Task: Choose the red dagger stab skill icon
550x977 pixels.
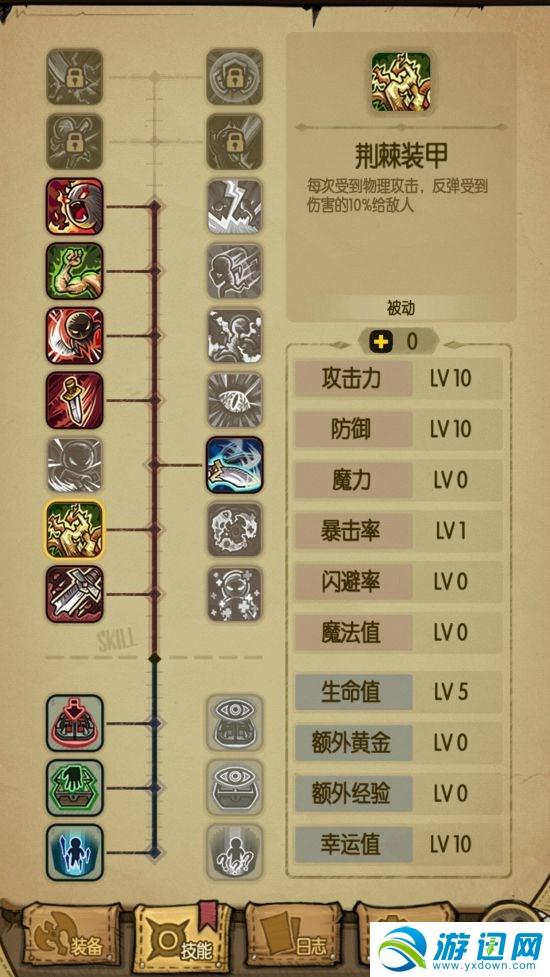Action: click(x=74, y=400)
